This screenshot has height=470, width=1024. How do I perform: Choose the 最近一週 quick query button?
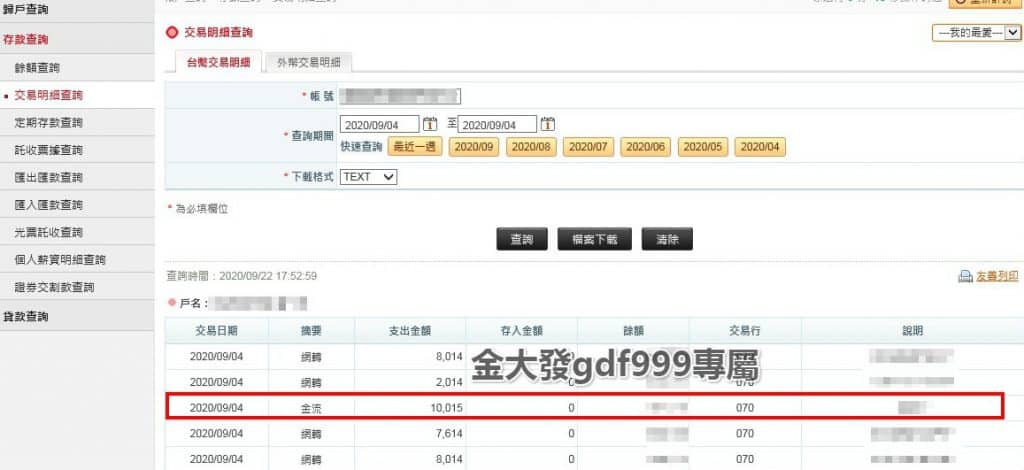click(415, 147)
